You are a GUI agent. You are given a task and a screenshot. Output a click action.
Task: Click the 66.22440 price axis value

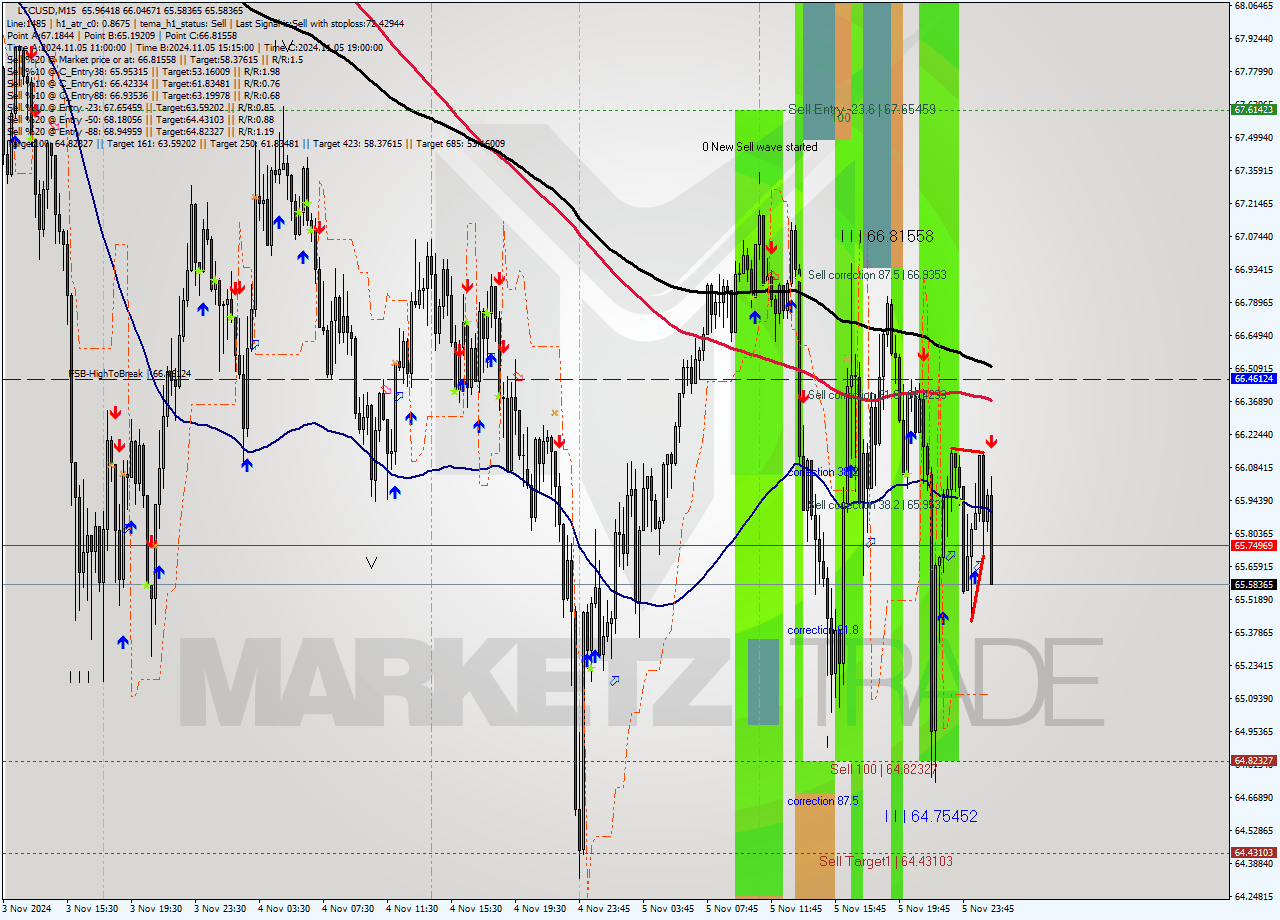(1254, 435)
